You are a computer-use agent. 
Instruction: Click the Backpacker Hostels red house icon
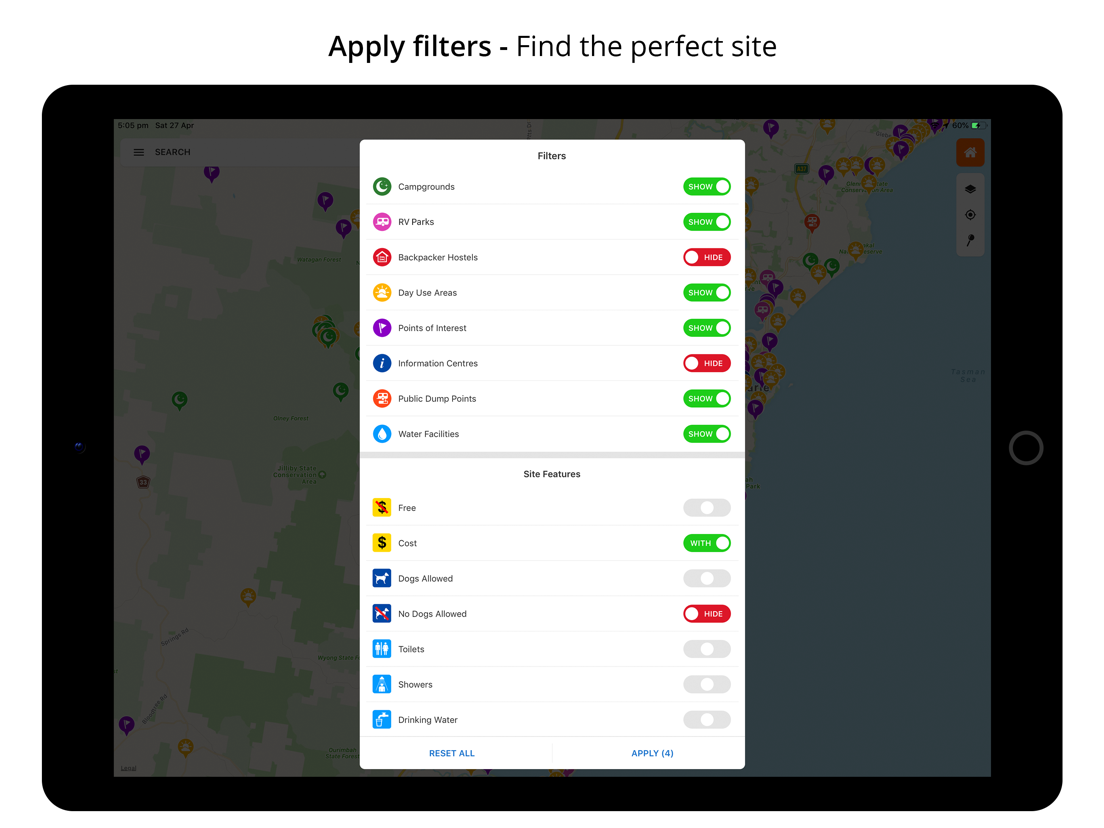point(382,257)
